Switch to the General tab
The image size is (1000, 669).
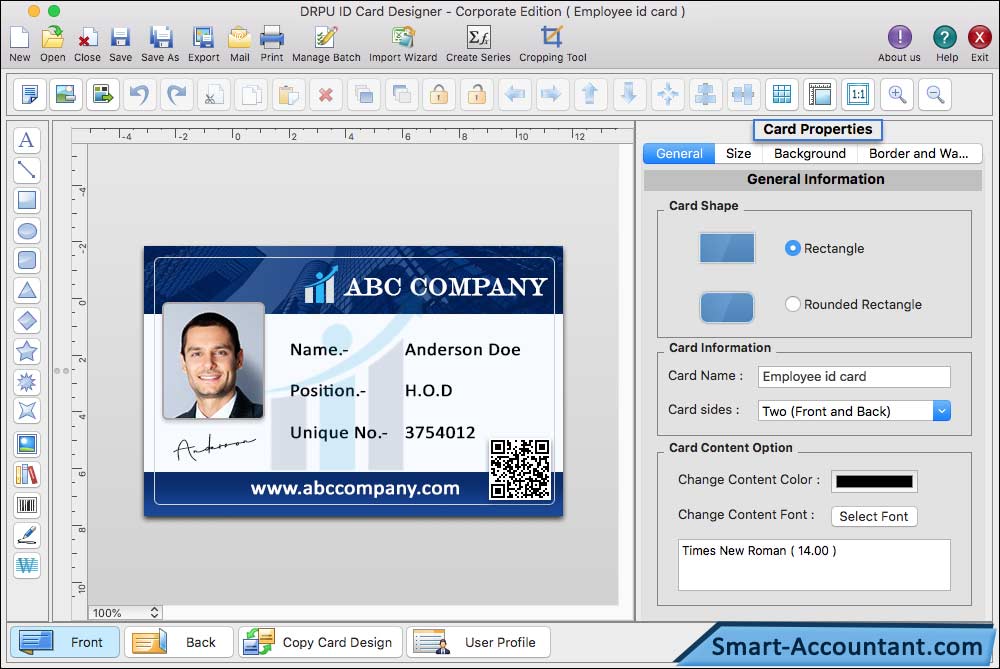coord(679,154)
